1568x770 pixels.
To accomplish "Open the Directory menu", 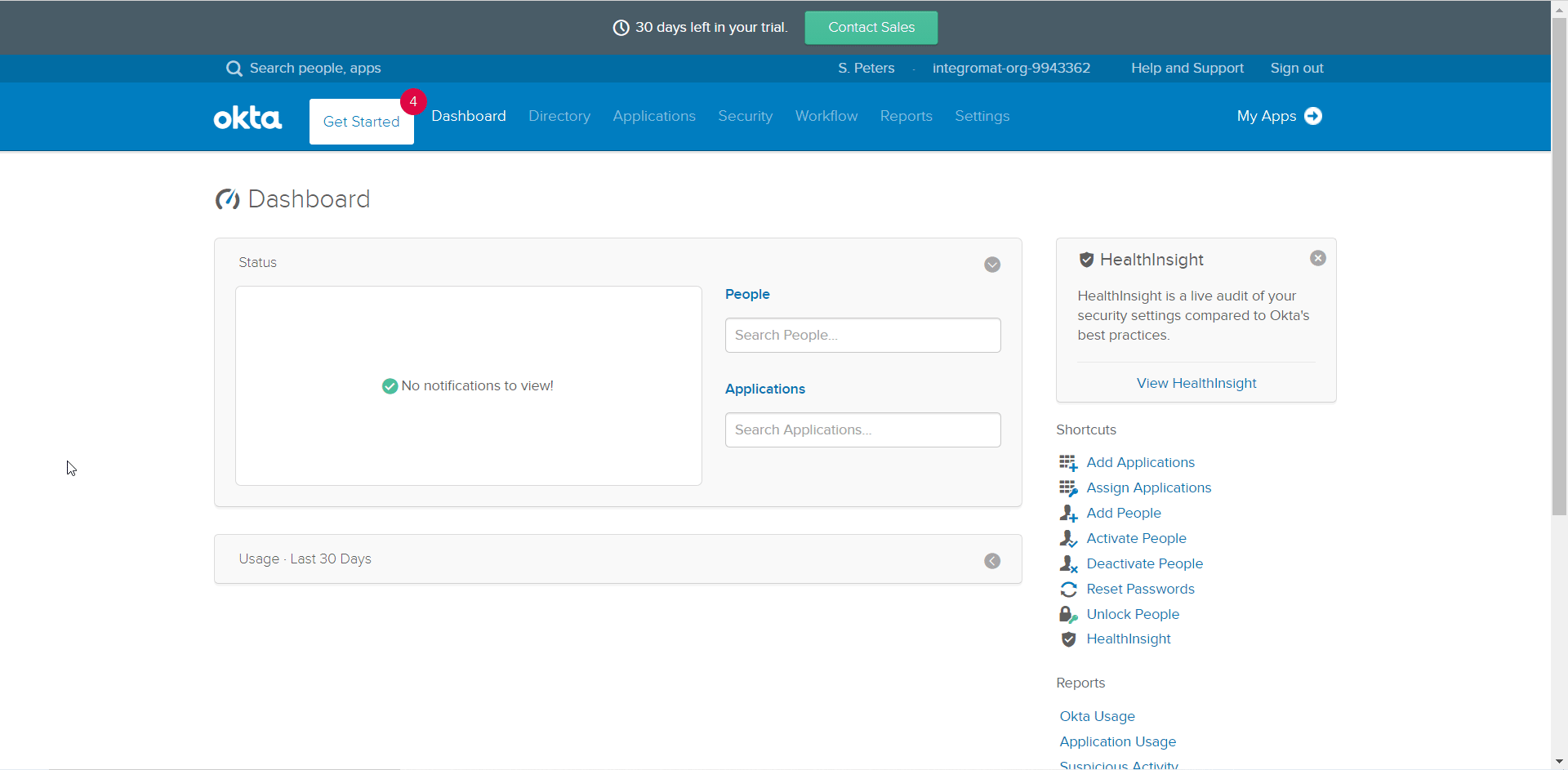I will tap(559, 116).
